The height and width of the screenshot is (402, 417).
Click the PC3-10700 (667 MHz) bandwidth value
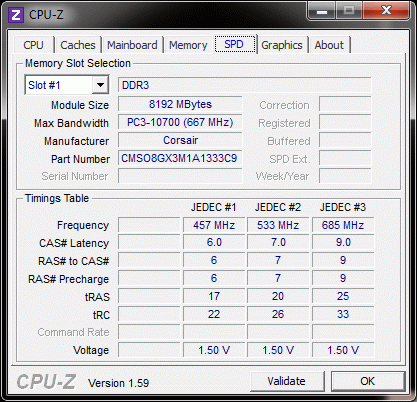click(180, 122)
